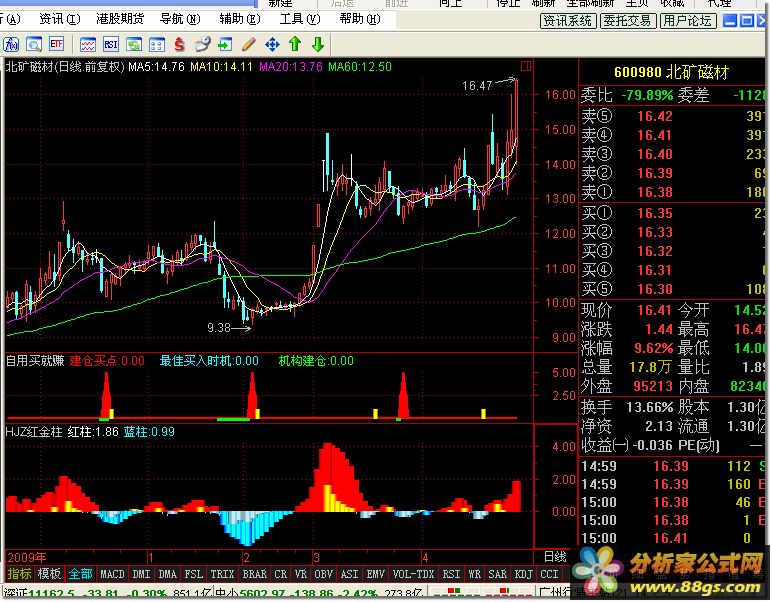Screen dimensions: 772x602
Task: Click the 自用买就赚 indicator name
Action: pos(35,361)
